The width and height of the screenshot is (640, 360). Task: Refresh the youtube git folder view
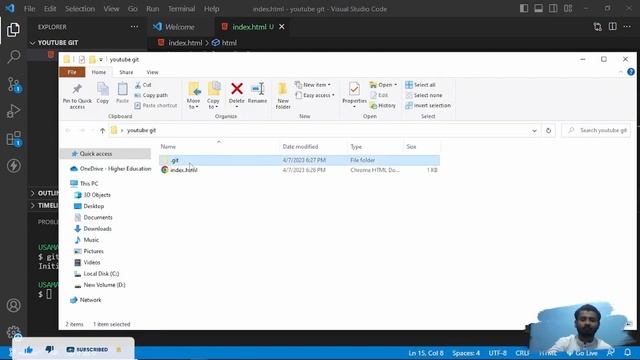tap(549, 131)
